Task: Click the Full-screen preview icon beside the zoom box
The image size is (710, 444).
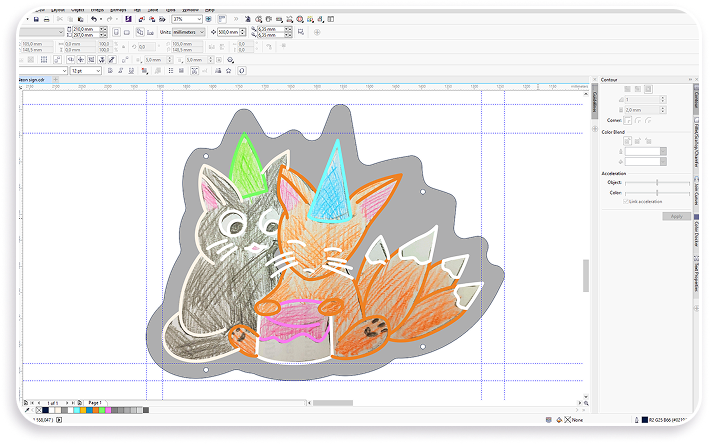Action: pos(209,19)
